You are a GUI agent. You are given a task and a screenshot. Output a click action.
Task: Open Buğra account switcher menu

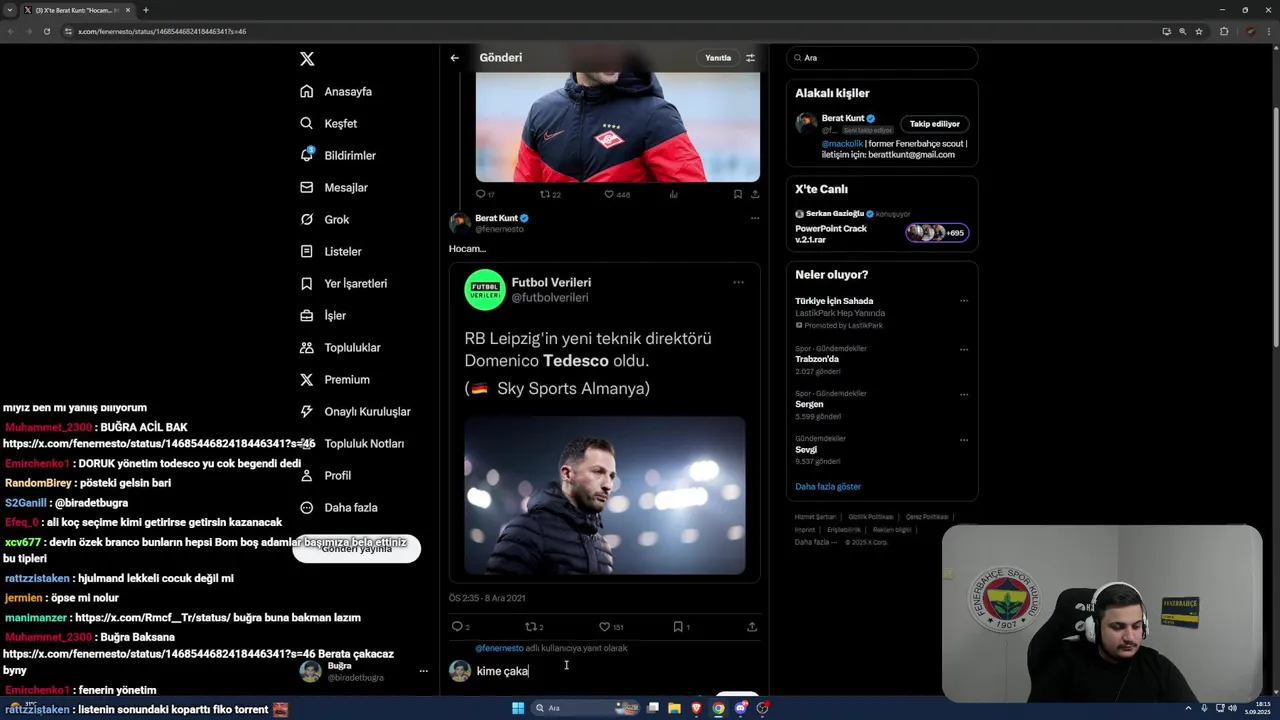coord(424,671)
